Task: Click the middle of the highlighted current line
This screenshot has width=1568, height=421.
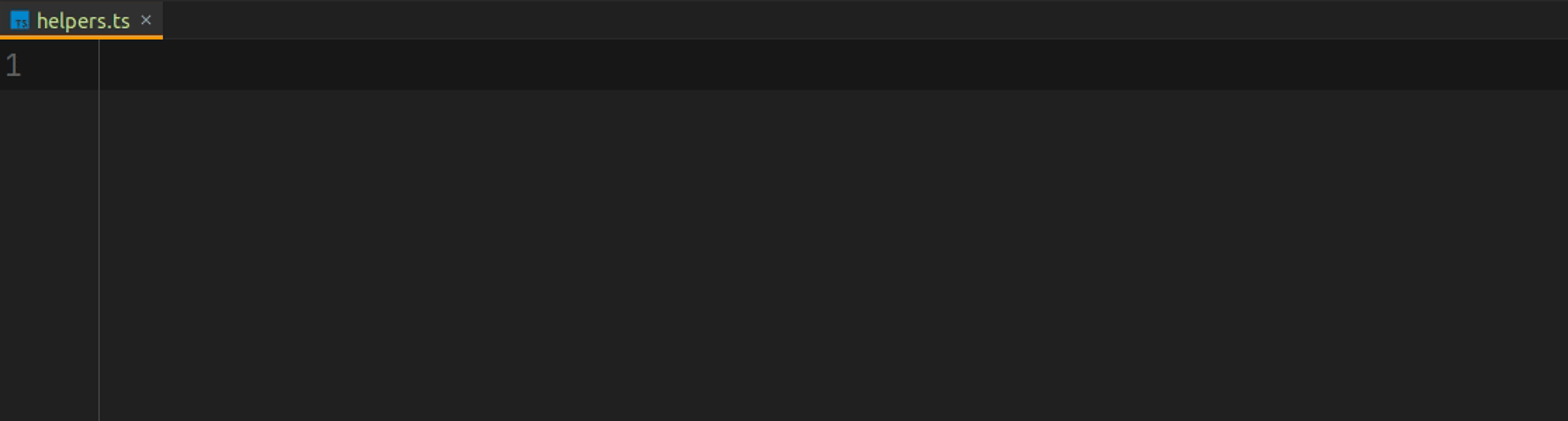Action: [x=834, y=65]
